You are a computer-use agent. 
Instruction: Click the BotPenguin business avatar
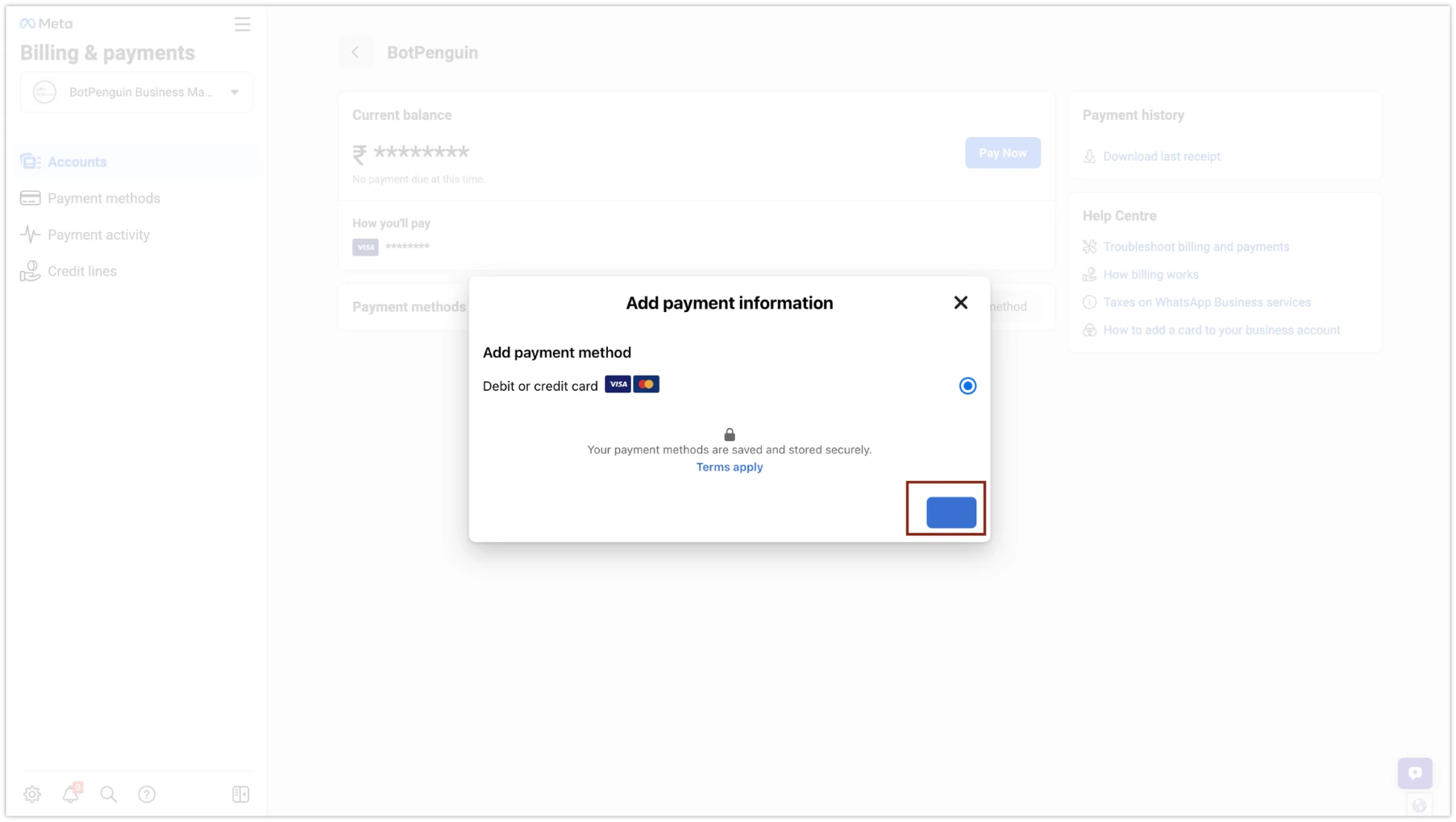click(44, 92)
